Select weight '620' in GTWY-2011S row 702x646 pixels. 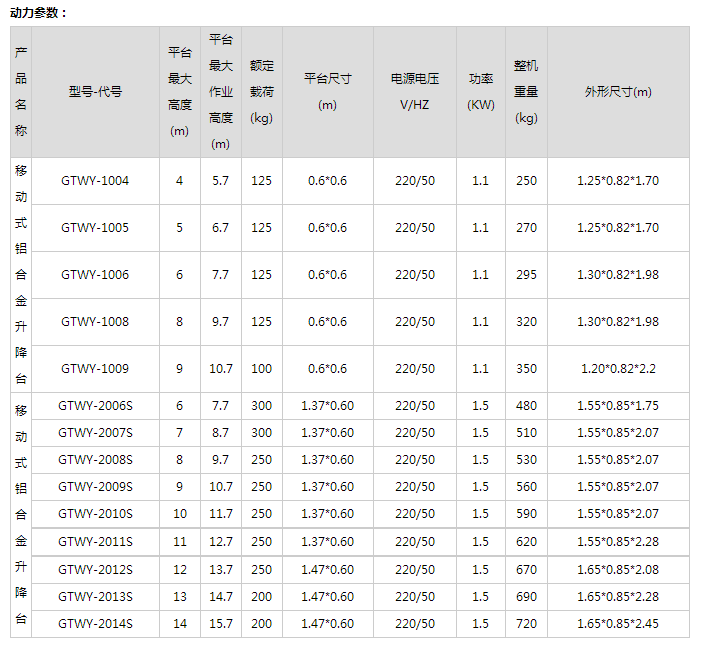coord(526,542)
